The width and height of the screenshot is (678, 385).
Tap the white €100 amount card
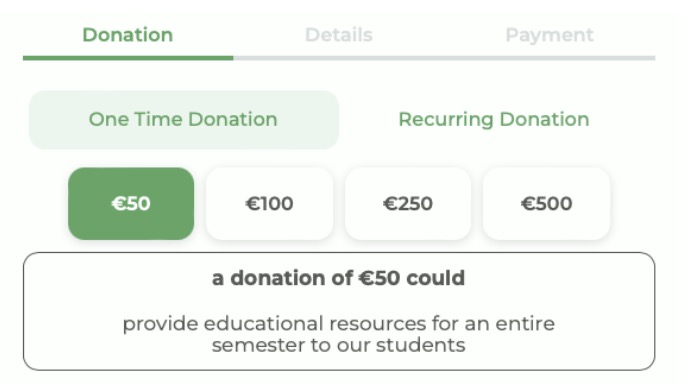[x=269, y=204]
